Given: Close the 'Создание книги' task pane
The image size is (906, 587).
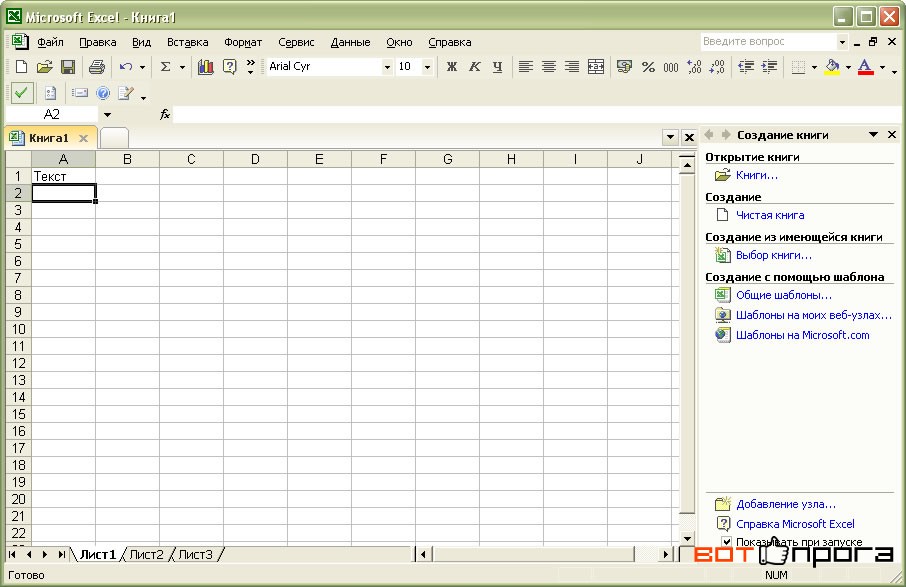Looking at the screenshot, I should [x=892, y=135].
